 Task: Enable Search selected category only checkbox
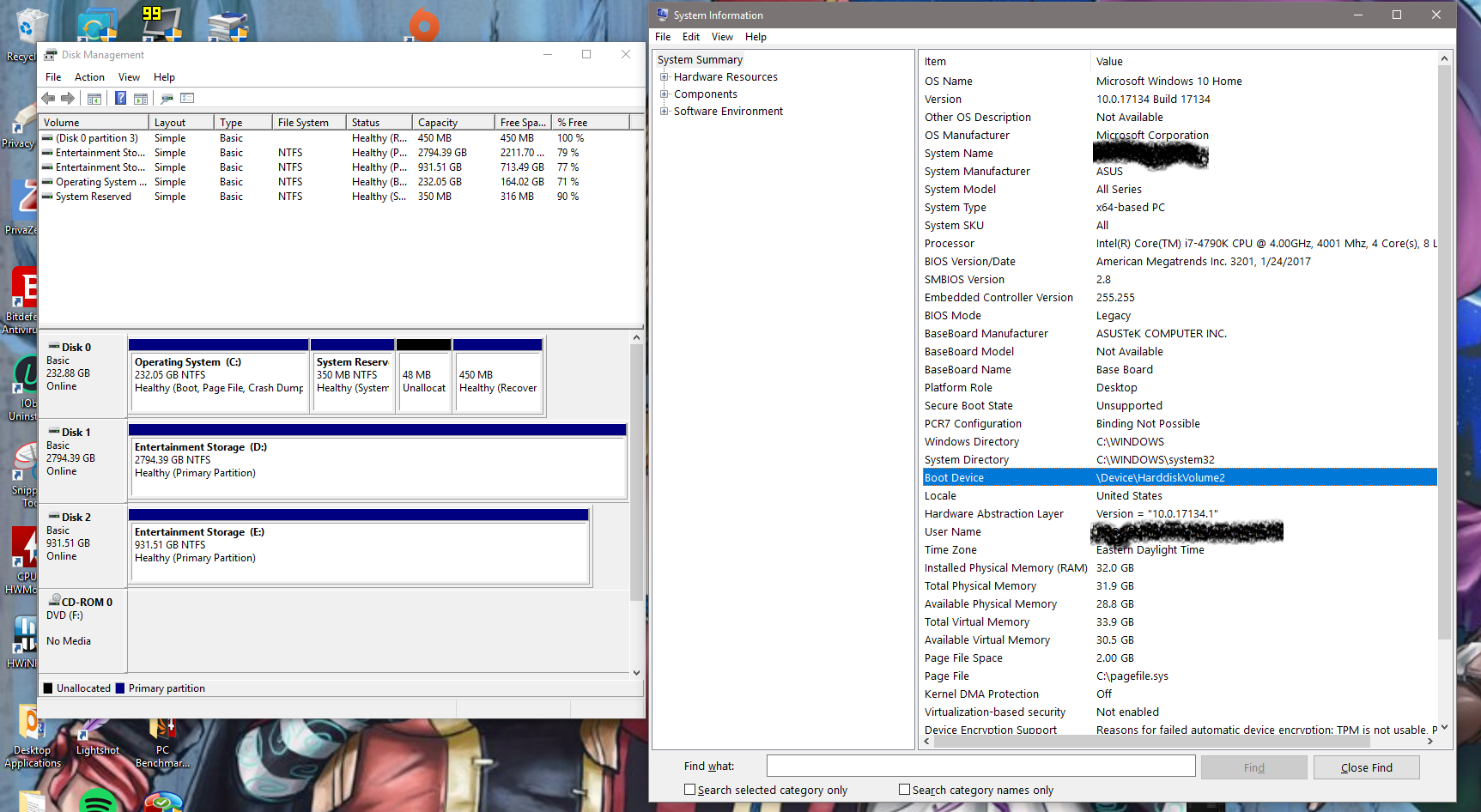click(689, 790)
